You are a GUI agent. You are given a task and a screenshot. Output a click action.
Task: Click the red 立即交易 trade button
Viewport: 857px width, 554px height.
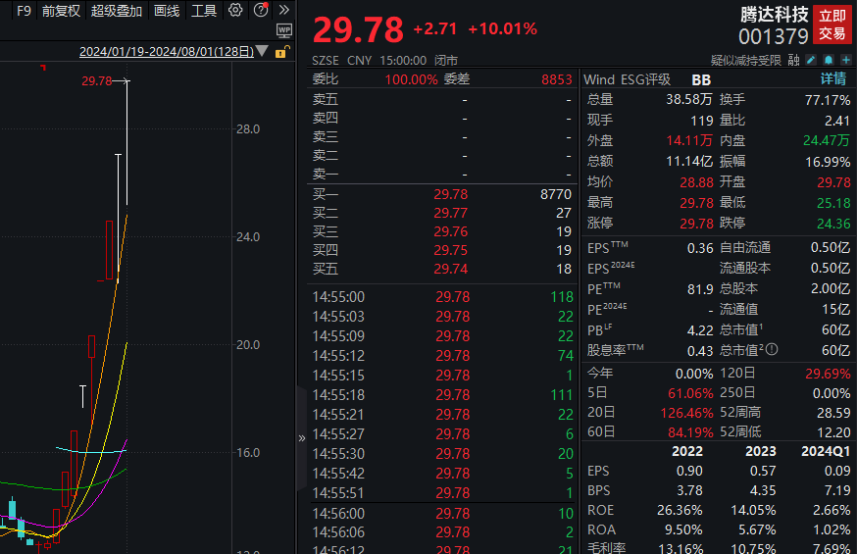tap(832, 25)
